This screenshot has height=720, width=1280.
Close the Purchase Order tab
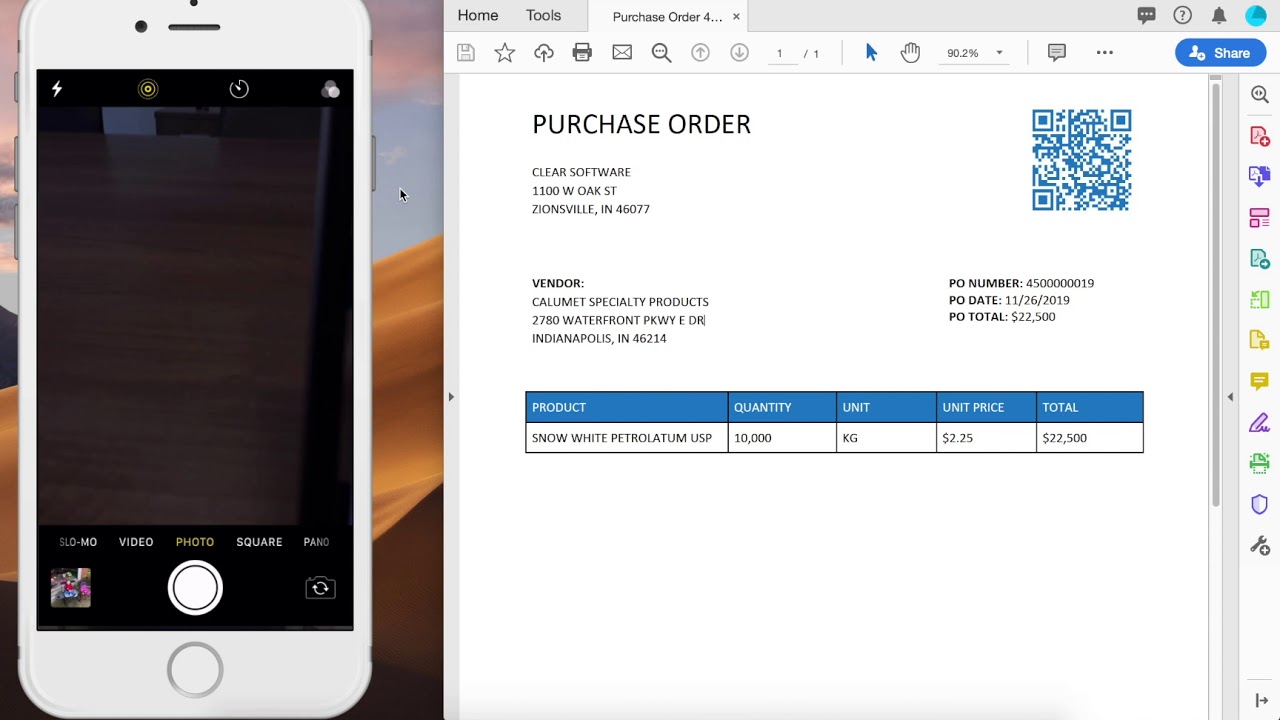pos(737,17)
